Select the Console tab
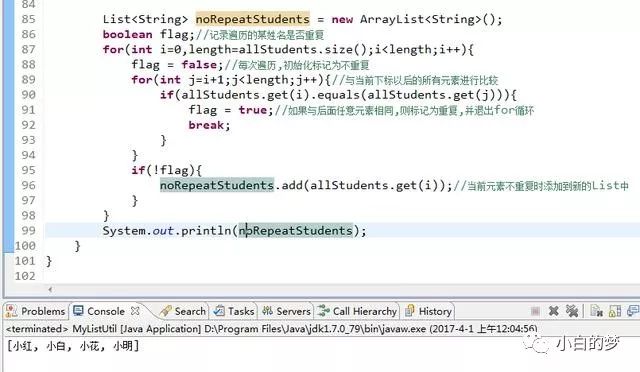640x372 pixels. tap(99, 311)
